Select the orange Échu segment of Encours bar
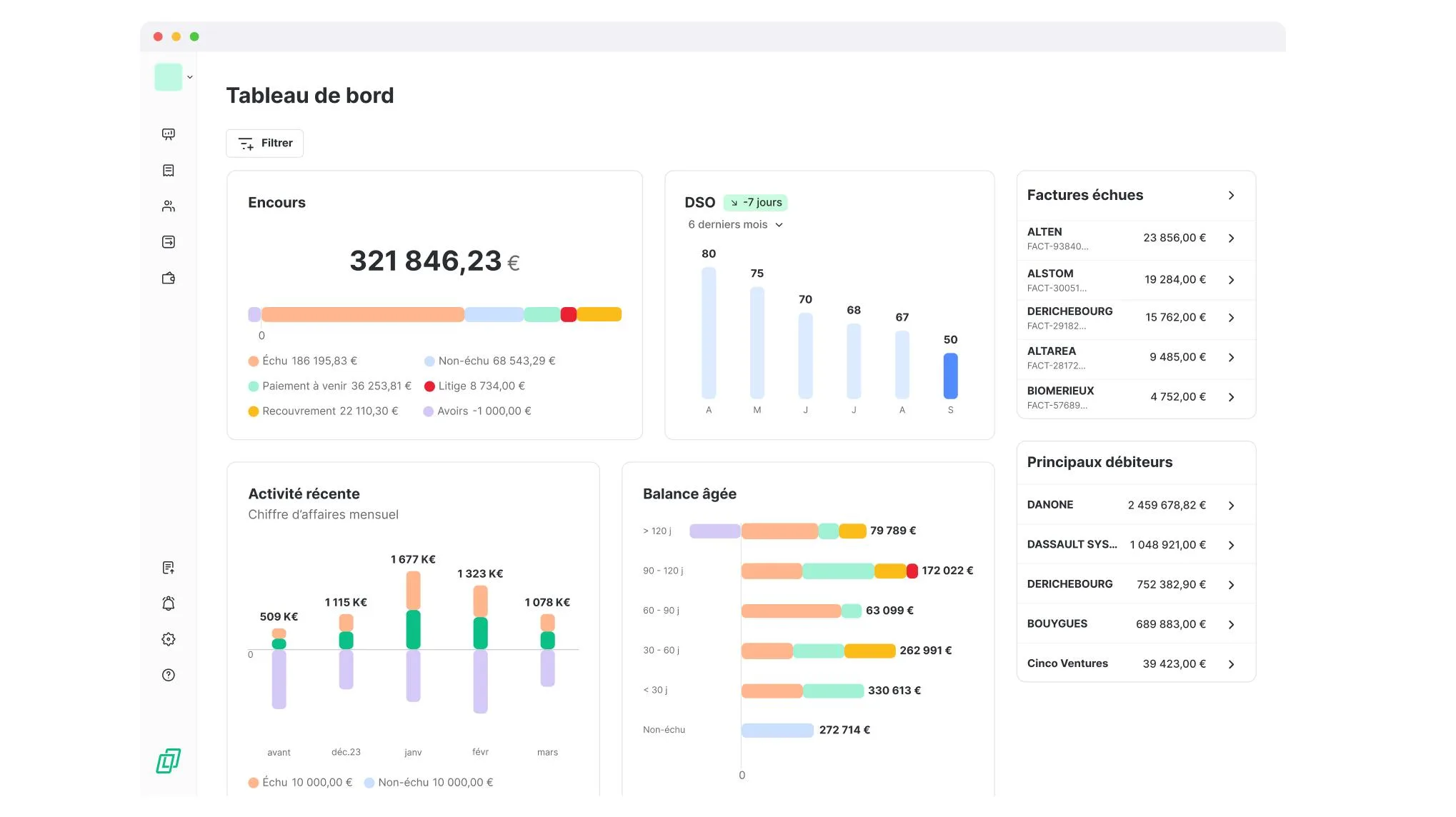The image size is (1456, 817). point(363,315)
